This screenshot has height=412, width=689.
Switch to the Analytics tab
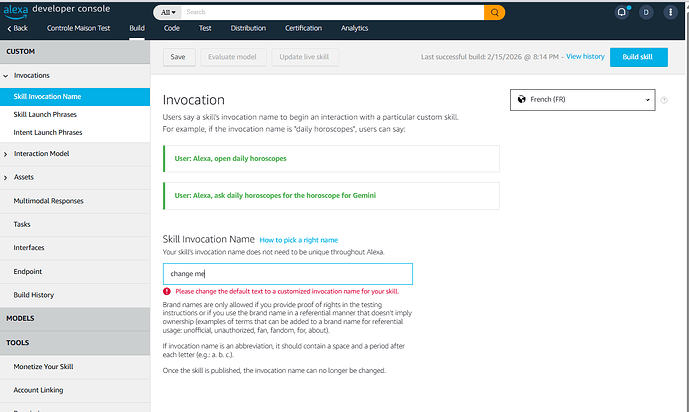coord(354,28)
